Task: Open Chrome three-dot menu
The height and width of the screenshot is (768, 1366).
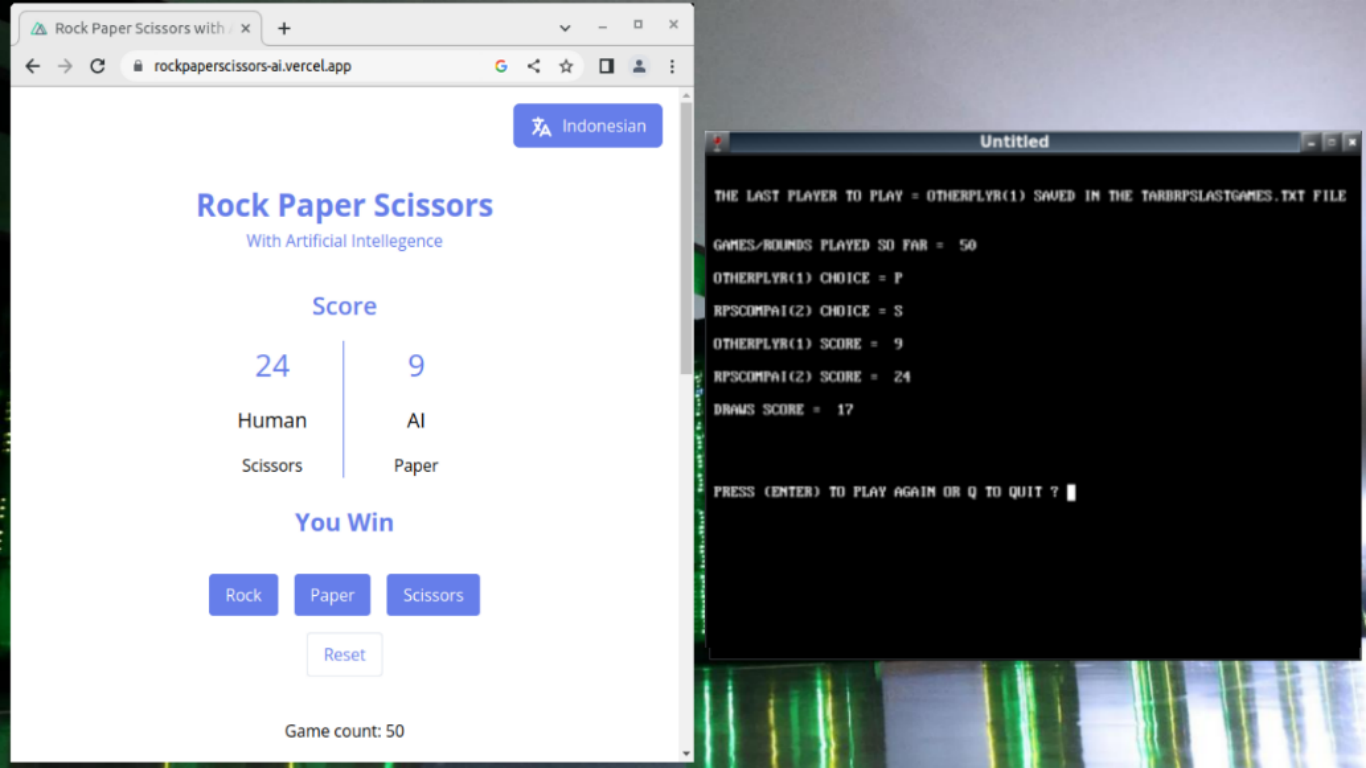Action: 672,66
